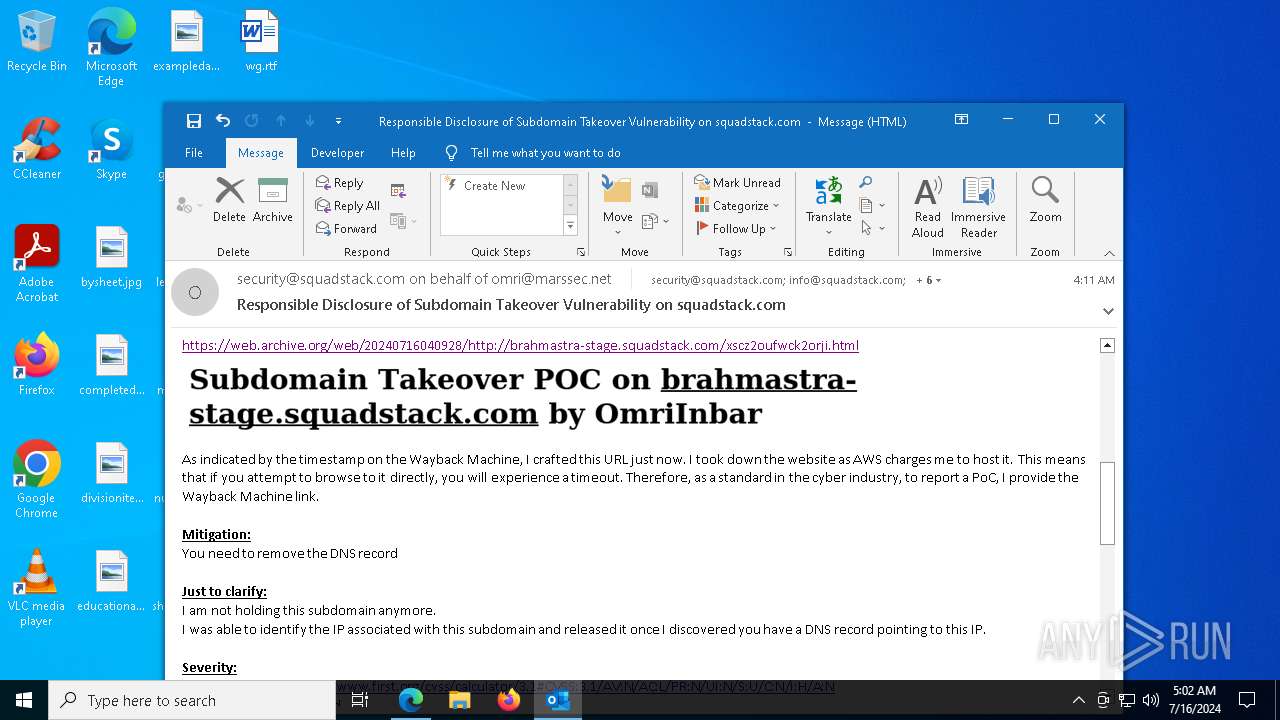This screenshot has width=1280, height=720.
Task: Mark the message as Unread
Action: pyautogui.click(x=738, y=183)
